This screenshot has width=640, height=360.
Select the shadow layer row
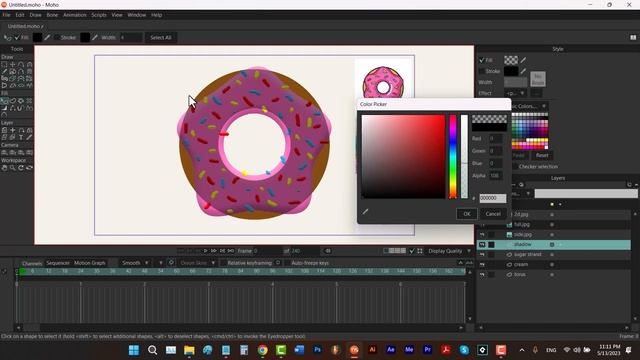coord(553,244)
